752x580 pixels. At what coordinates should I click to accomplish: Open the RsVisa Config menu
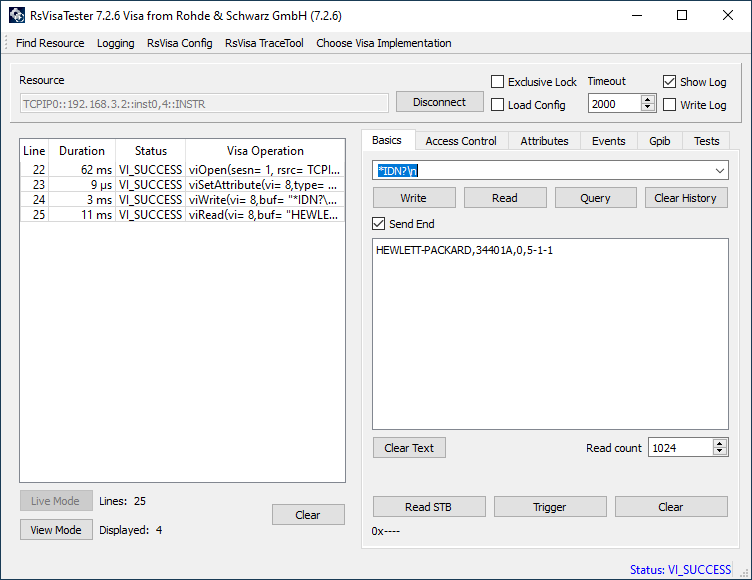[179, 43]
